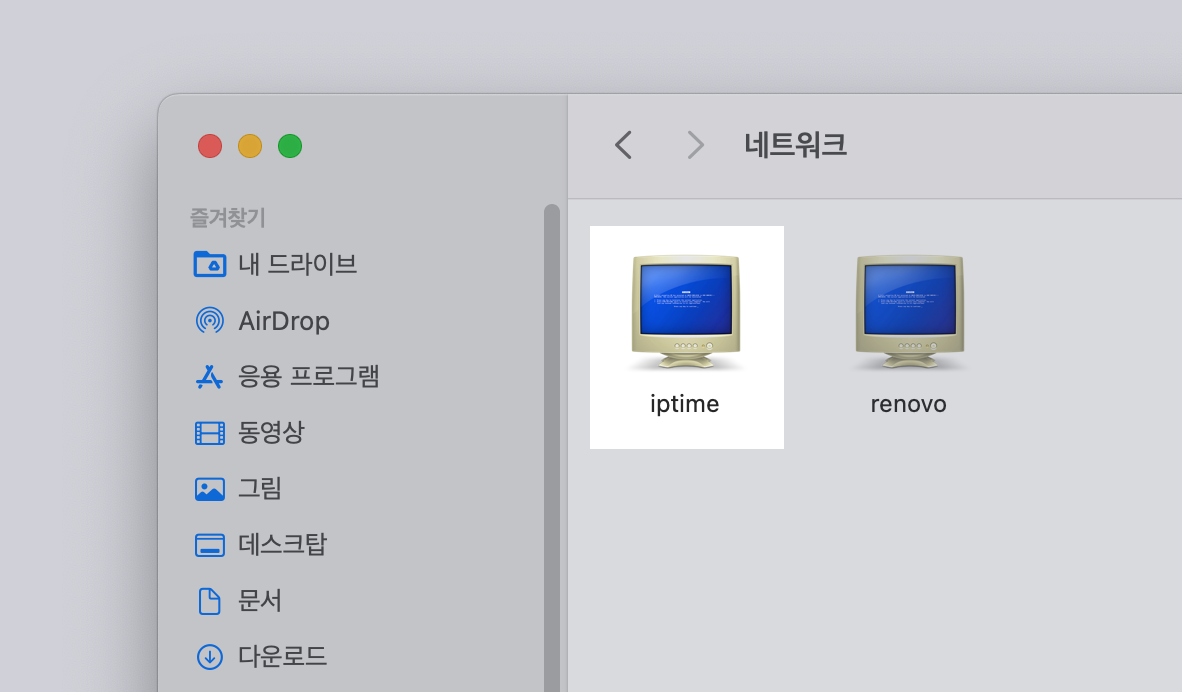The height and width of the screenshot is (692, 1182).
Task: Click the renovo name label
Action: [x=908, y=405]
